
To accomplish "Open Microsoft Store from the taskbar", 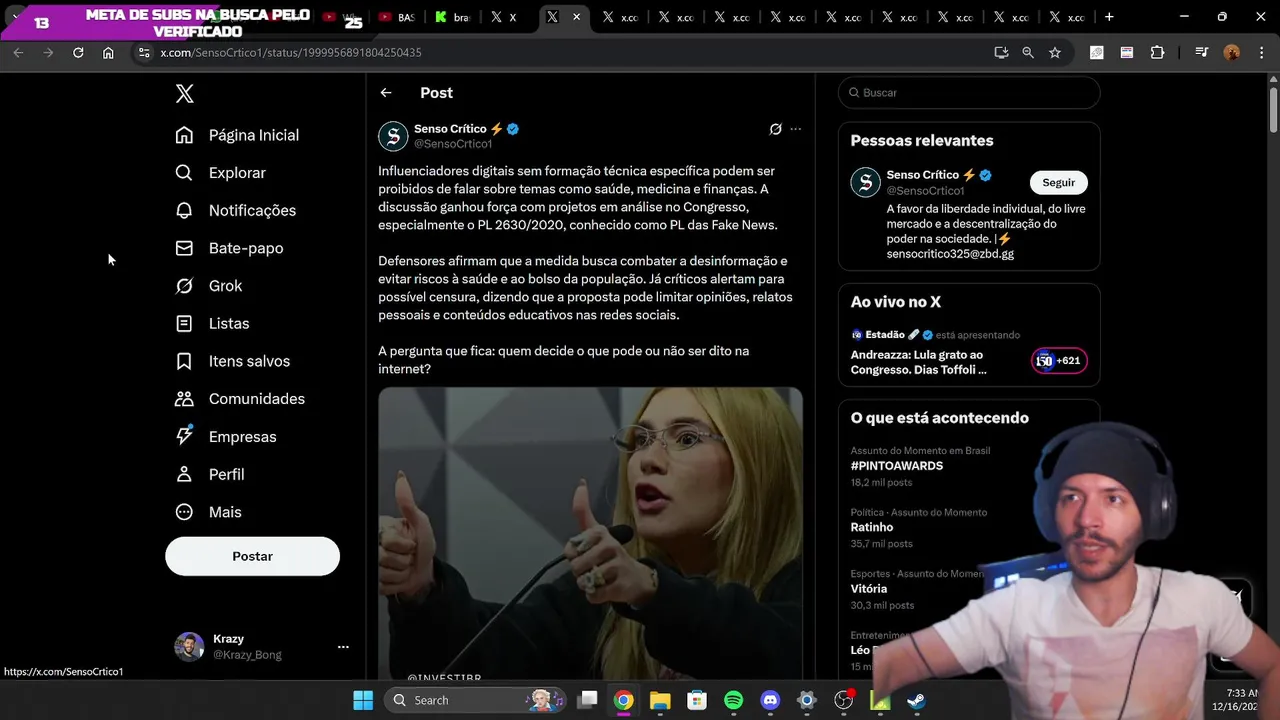I will (x=696, y=700).
